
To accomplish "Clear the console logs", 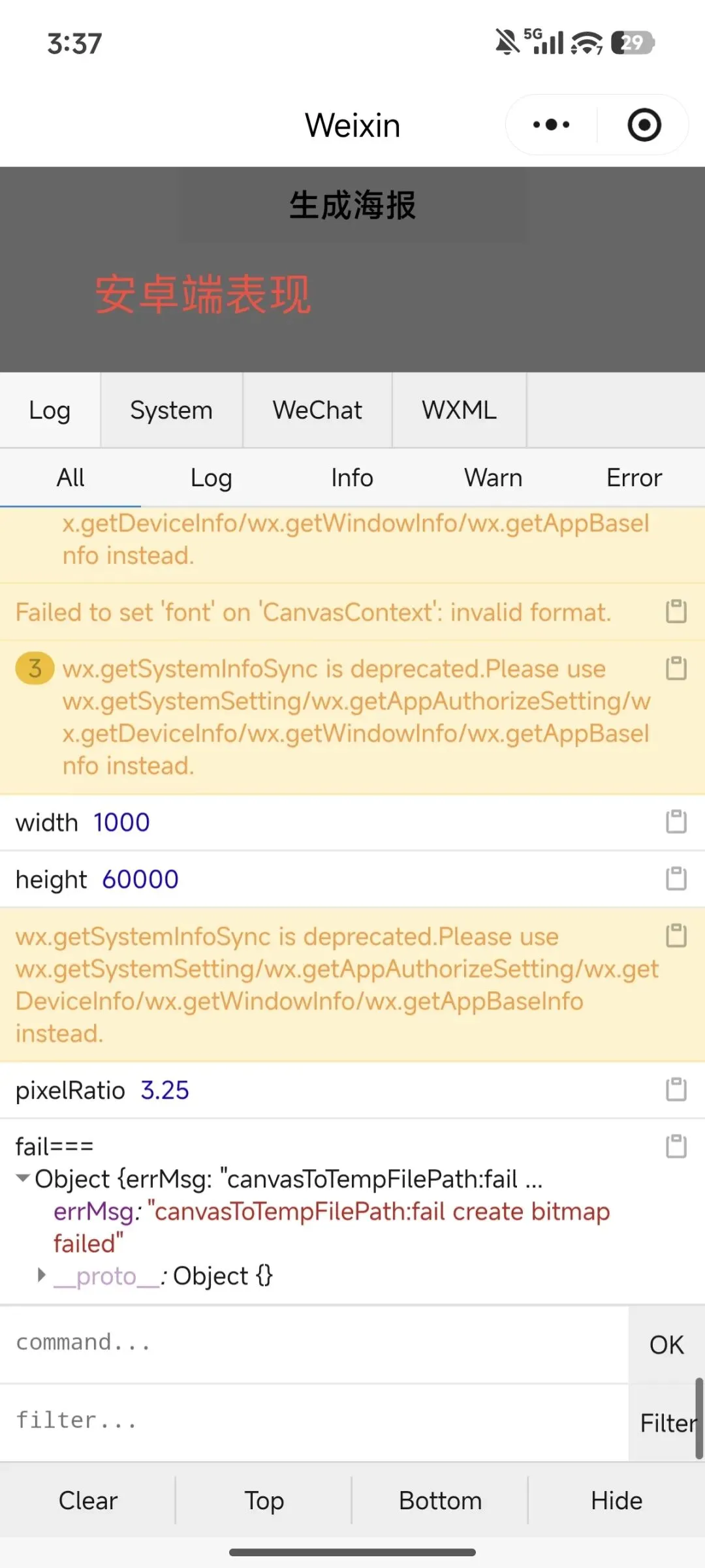I will pyautogui.click(x=88, y=1500).
